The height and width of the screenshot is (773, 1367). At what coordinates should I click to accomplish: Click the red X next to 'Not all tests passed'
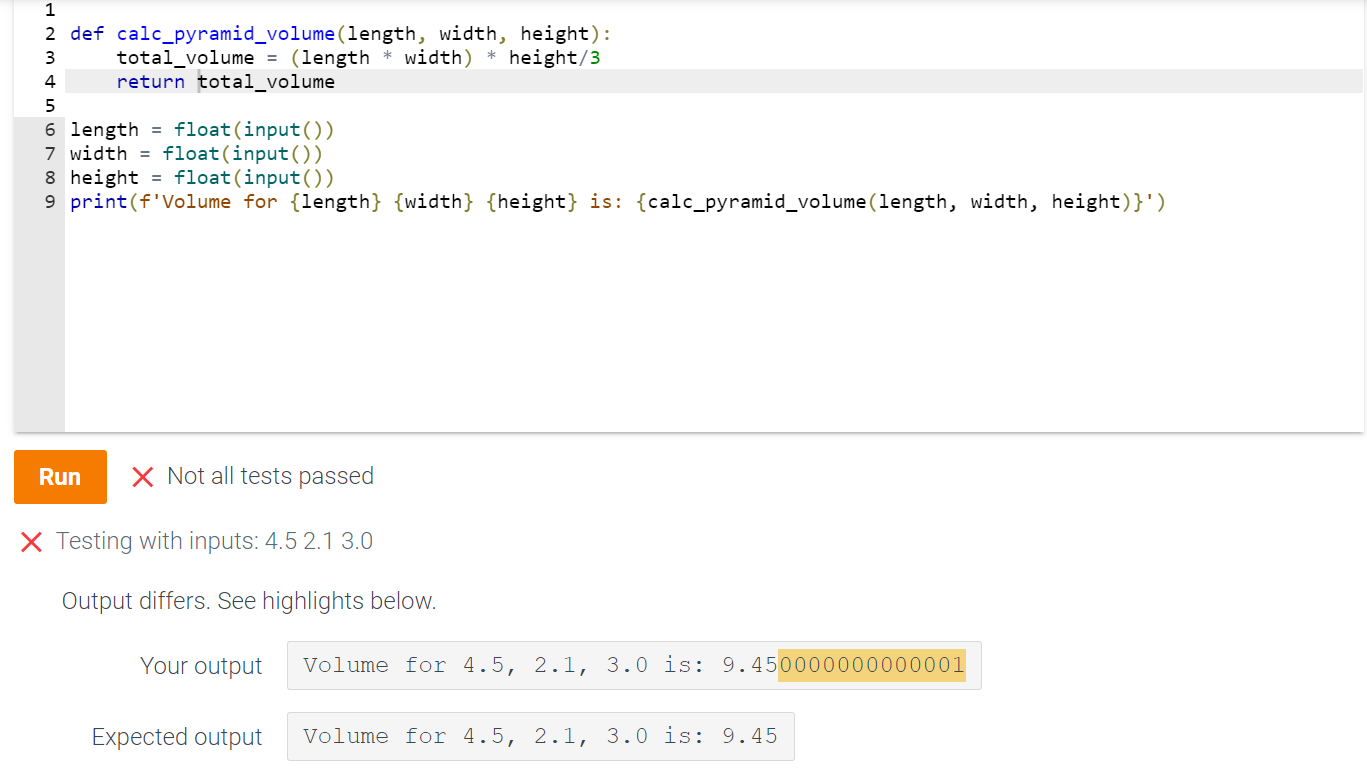(142, 477)
